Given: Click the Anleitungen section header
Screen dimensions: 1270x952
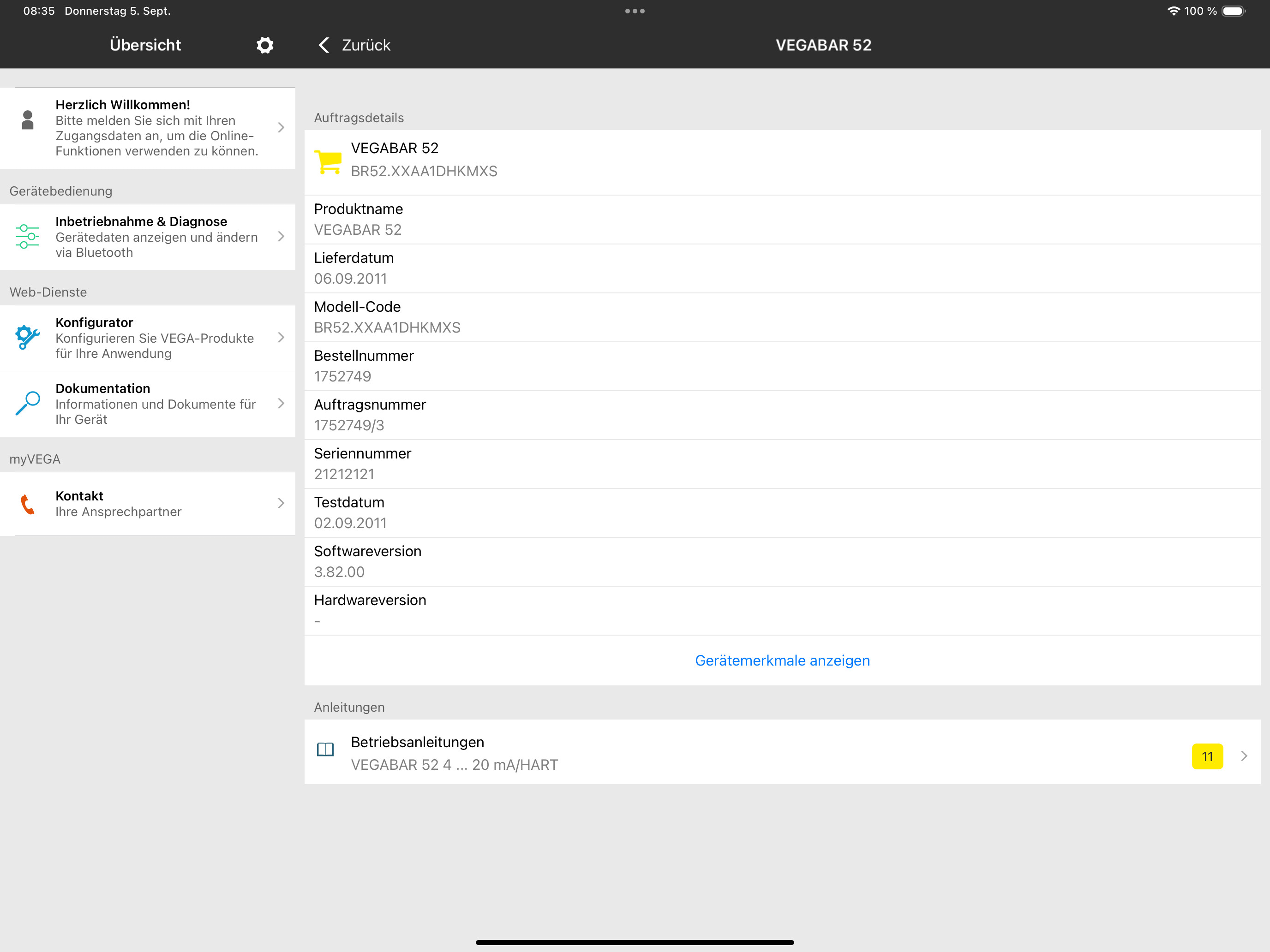Looking at the screenshot, I should [x=349, y=707].
